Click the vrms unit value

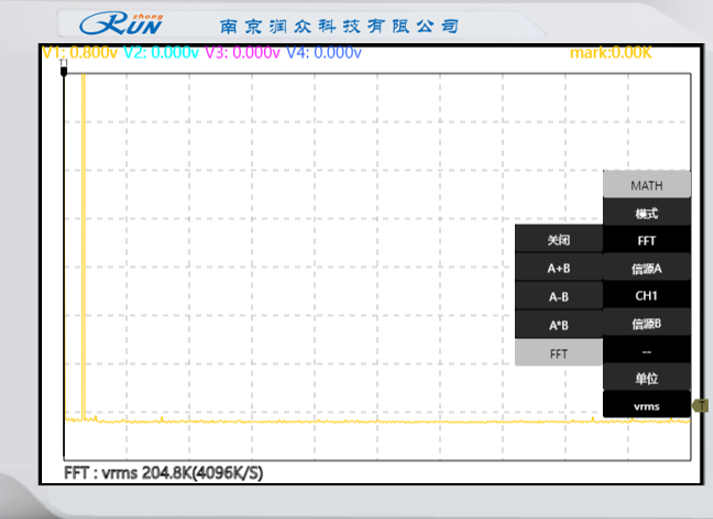(x=646, y=405)
